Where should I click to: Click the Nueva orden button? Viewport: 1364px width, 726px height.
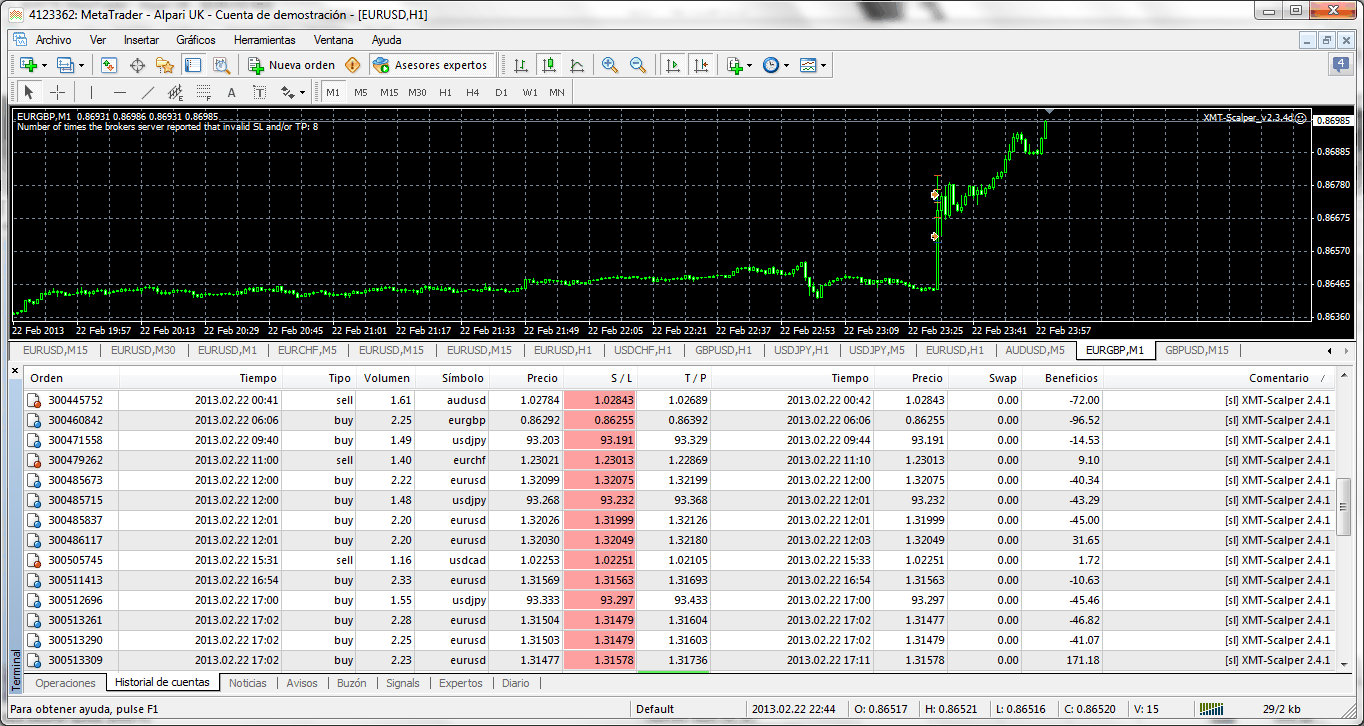[292, 65]
